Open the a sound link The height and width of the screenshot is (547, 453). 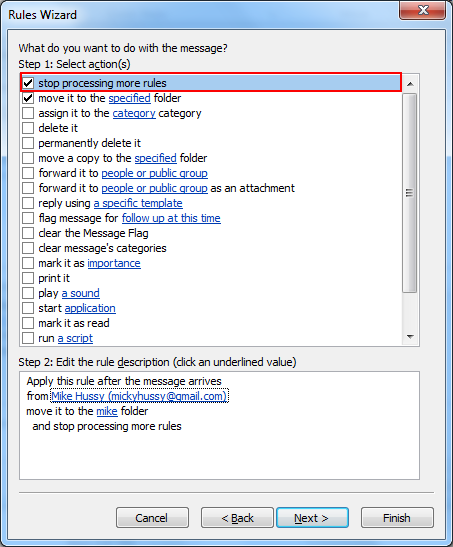tap(81, 293)
